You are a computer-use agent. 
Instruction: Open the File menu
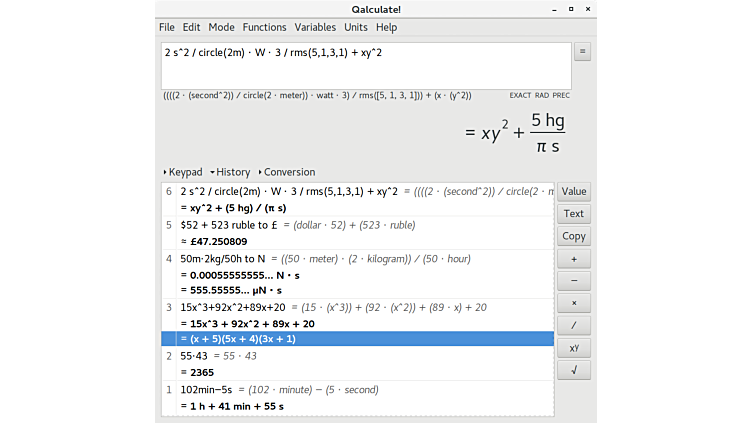166,27
